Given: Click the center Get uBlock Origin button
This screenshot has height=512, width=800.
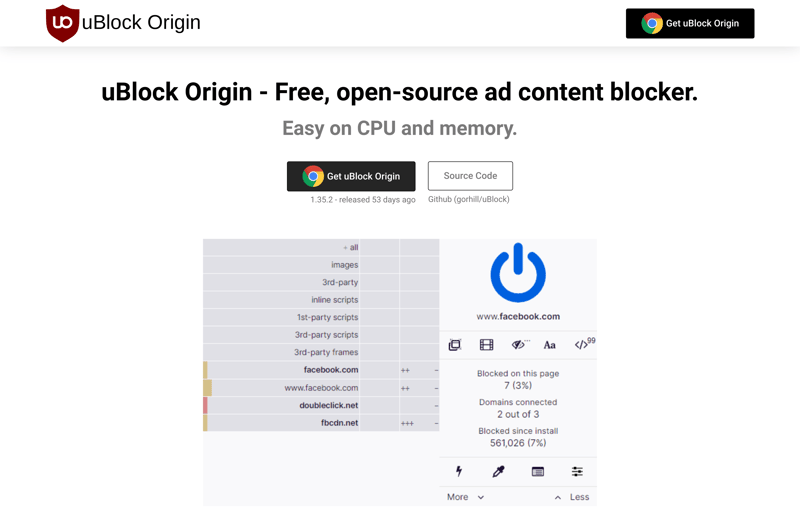Looking at the screenshot, I should (x=351, y=176).
